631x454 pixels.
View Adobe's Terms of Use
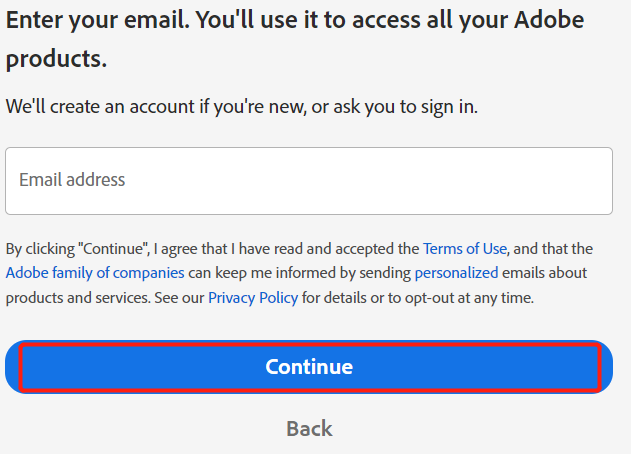point(465,248)
